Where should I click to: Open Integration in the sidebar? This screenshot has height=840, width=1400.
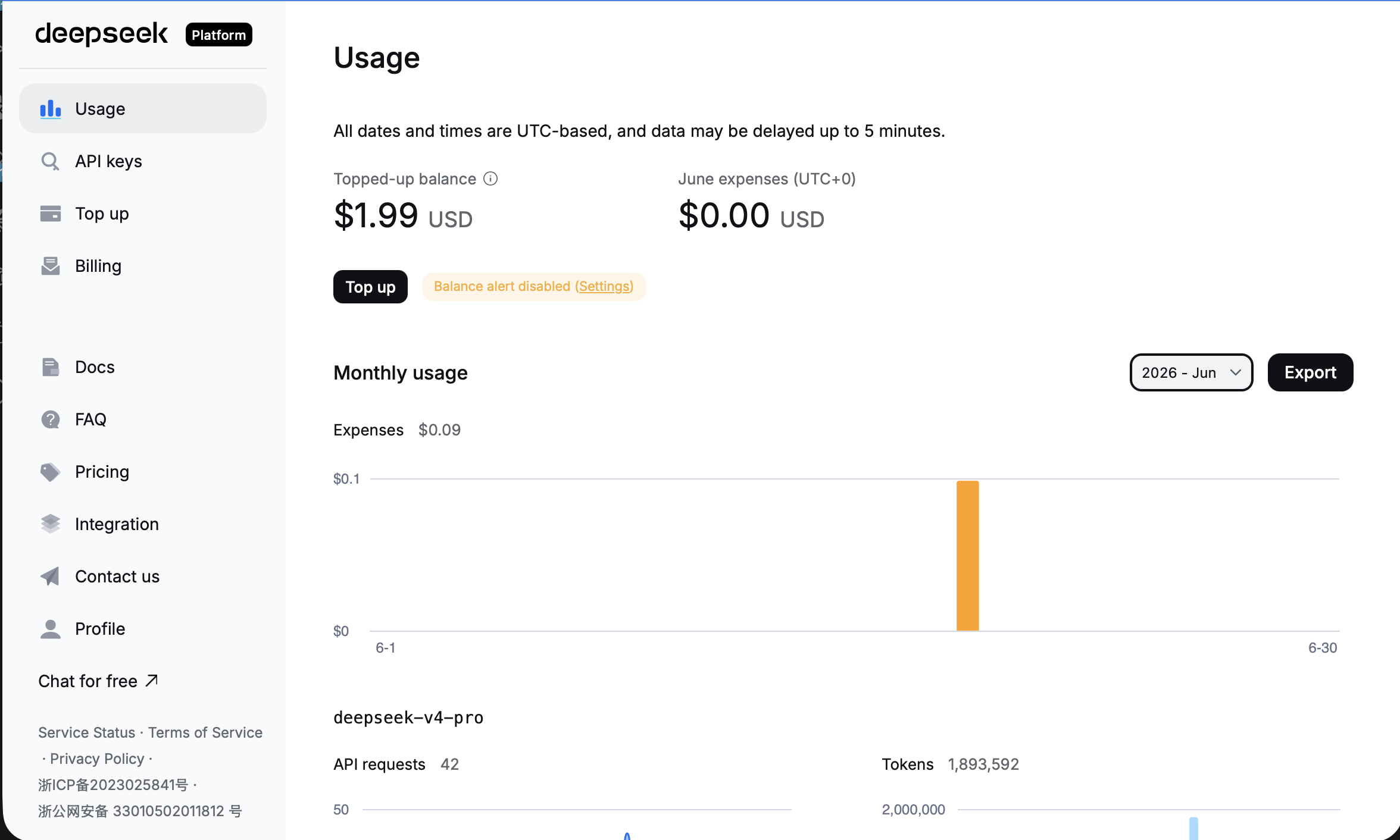coord(143,524)
